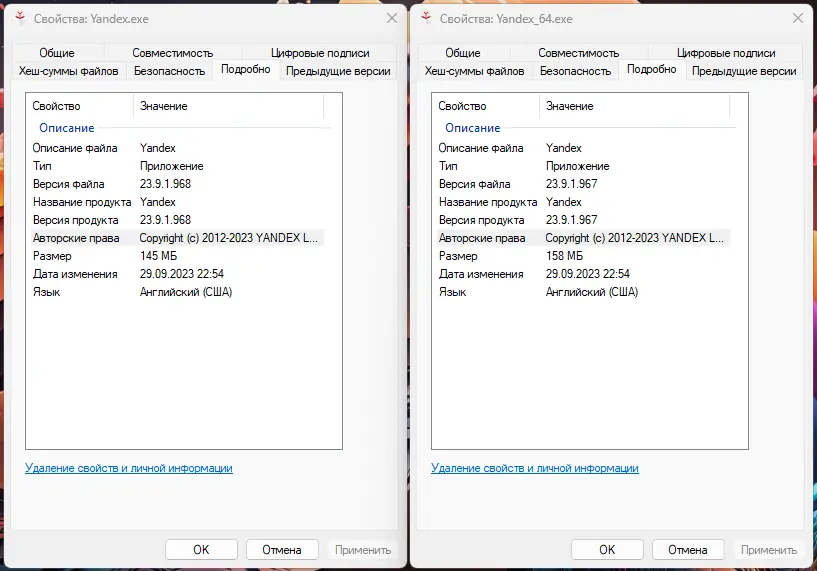817x571 pixels.
Task: Click OK in the Yandex.exe properties dialog
Action: tap(201, 549)
